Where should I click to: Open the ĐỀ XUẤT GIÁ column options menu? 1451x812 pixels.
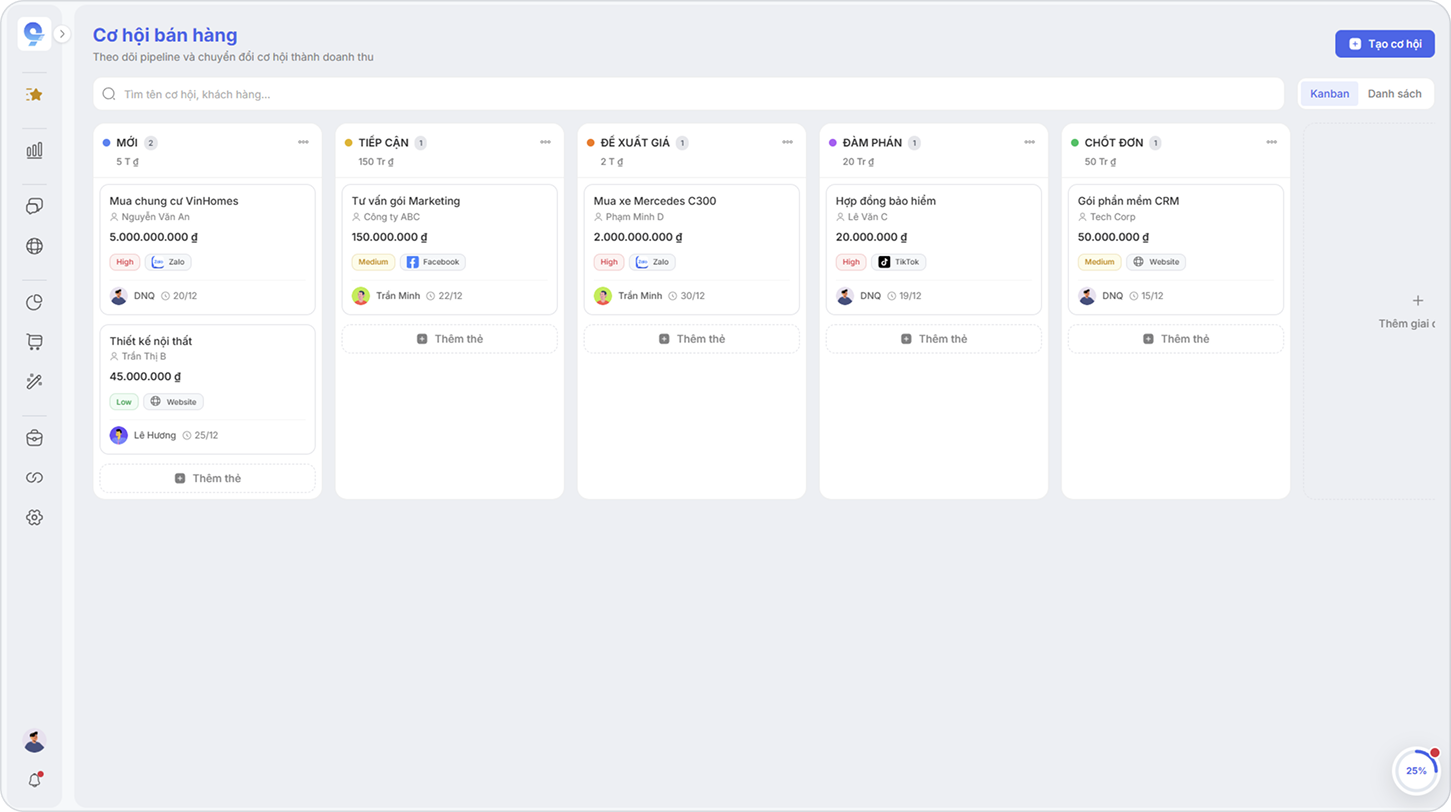(x=787, y=143)
